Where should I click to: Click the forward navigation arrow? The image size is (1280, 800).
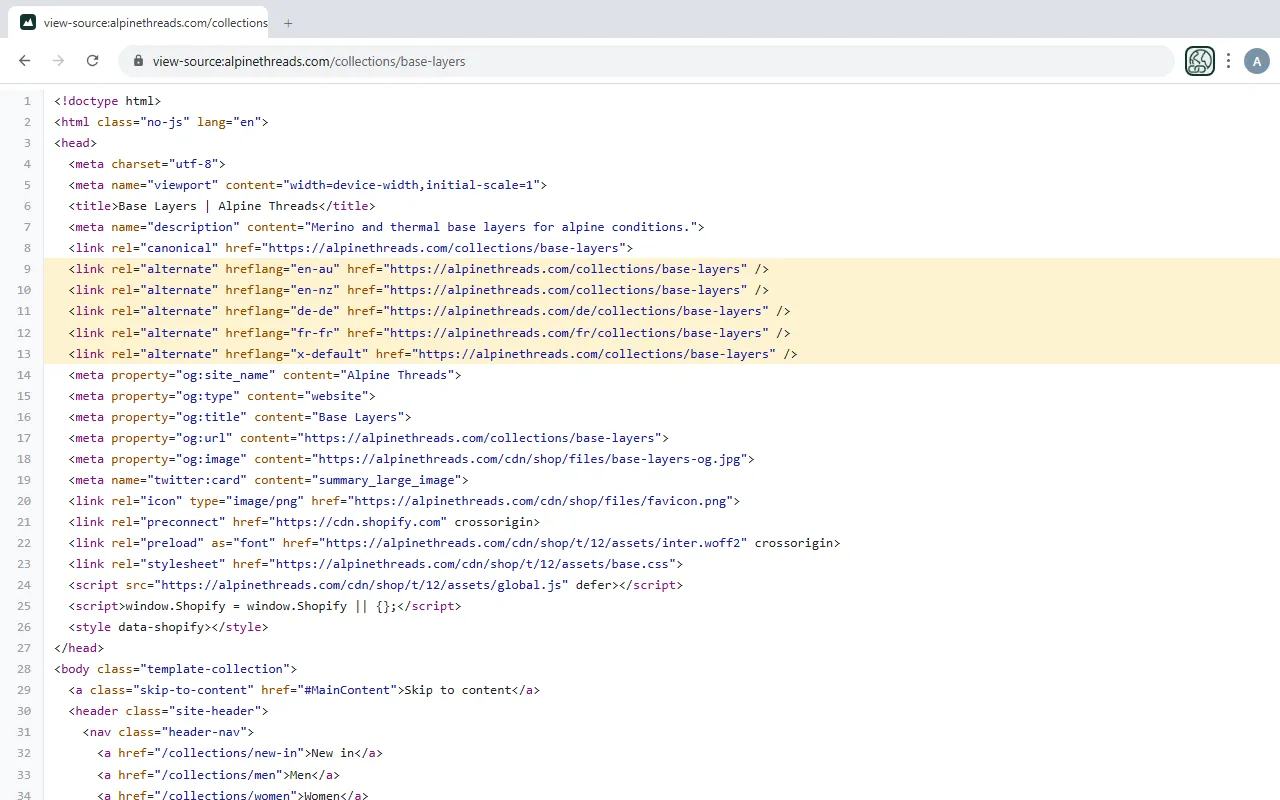[59, 61]
